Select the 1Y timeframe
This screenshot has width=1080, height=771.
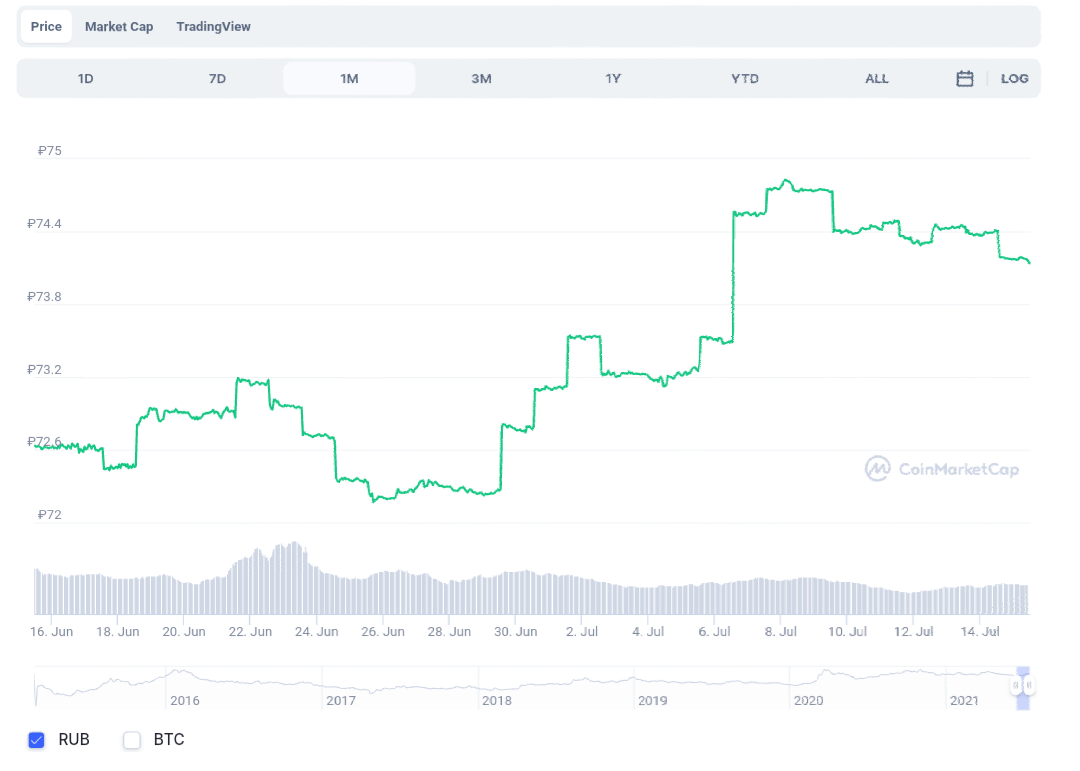613,78
